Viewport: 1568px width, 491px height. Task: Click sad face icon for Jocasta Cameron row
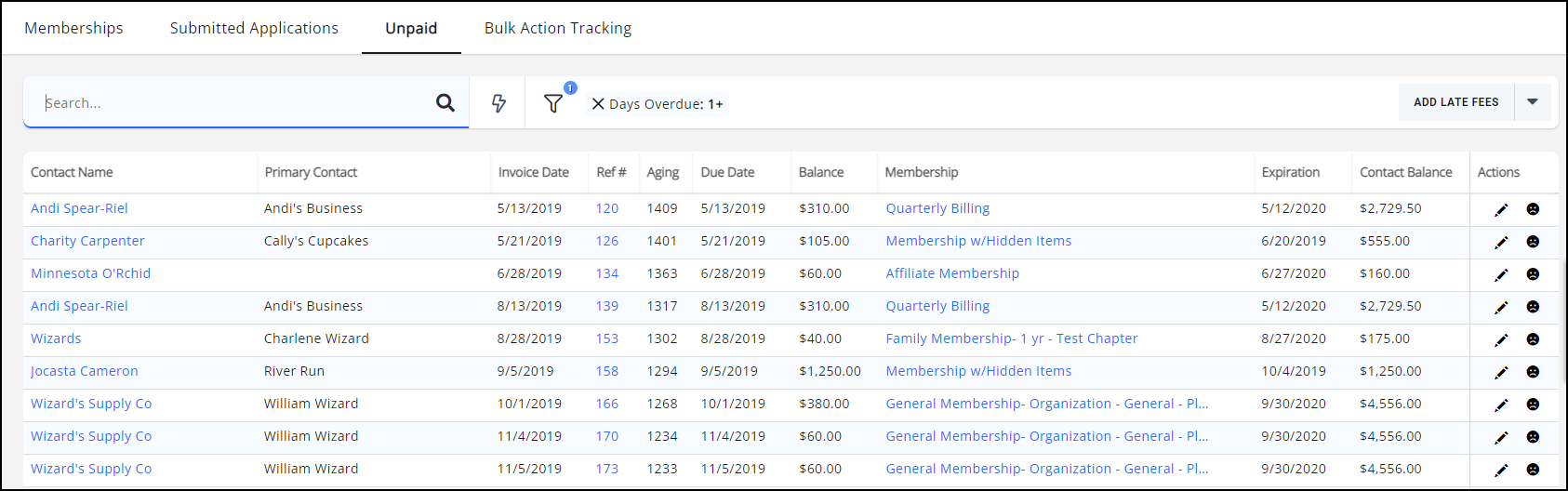(x=1533, y=372)
